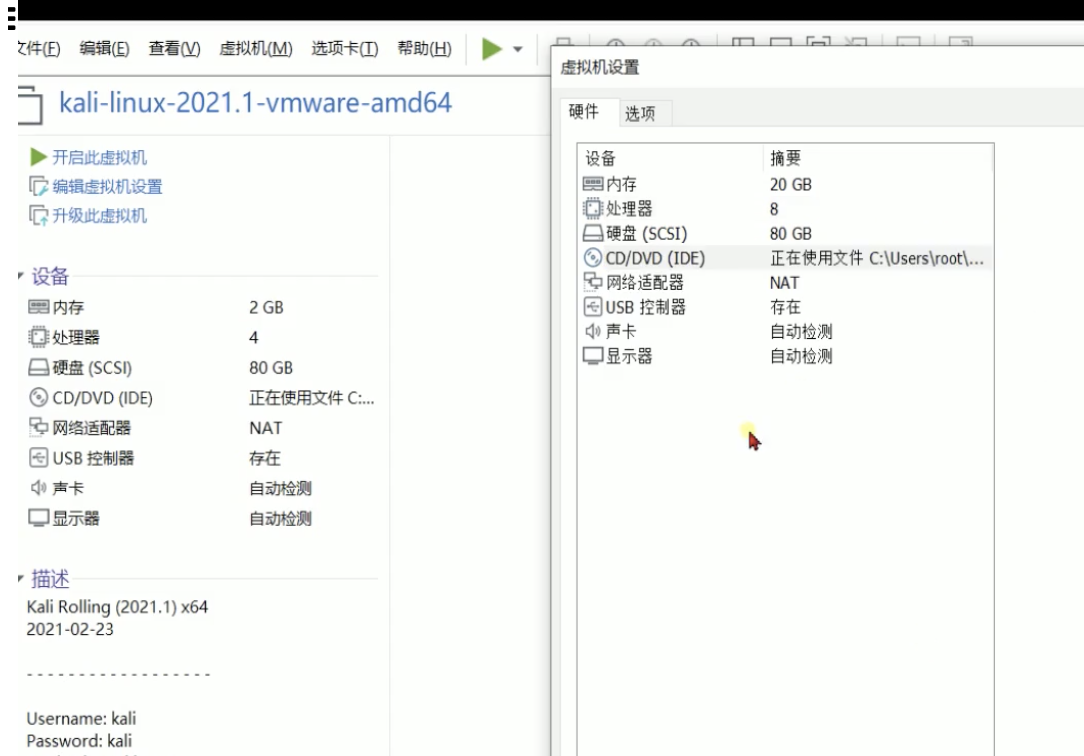Click the 2 GB memory value in main window
1084x756 pixels.
pyautogui.click(x=266, y=307)
